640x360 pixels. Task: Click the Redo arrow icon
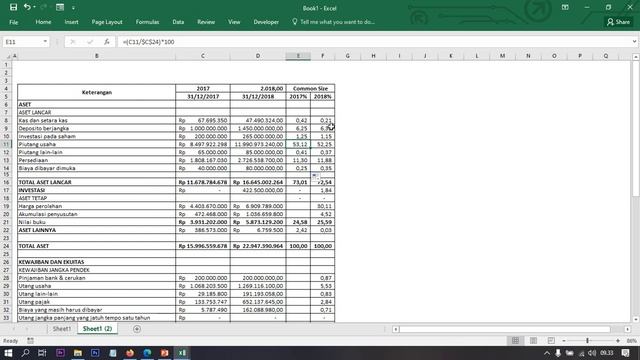click(44, 7)
